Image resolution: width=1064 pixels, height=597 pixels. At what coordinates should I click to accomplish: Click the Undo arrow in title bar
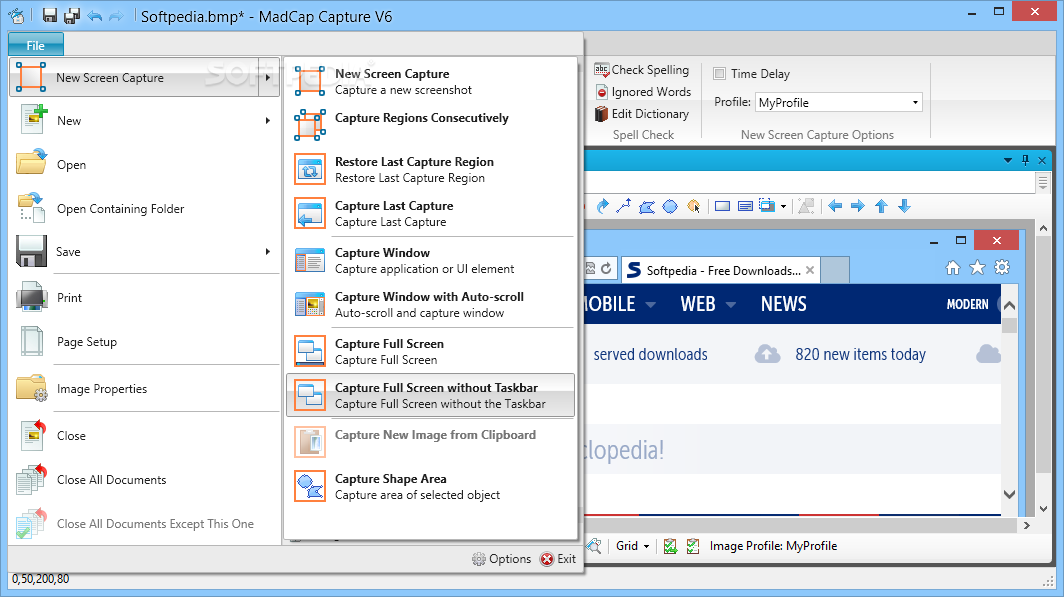[x=94, y=16]
